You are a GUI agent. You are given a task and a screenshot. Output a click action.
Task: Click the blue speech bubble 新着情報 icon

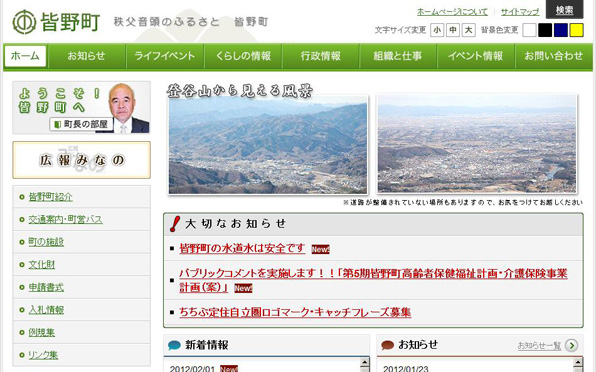click(174, 345)
